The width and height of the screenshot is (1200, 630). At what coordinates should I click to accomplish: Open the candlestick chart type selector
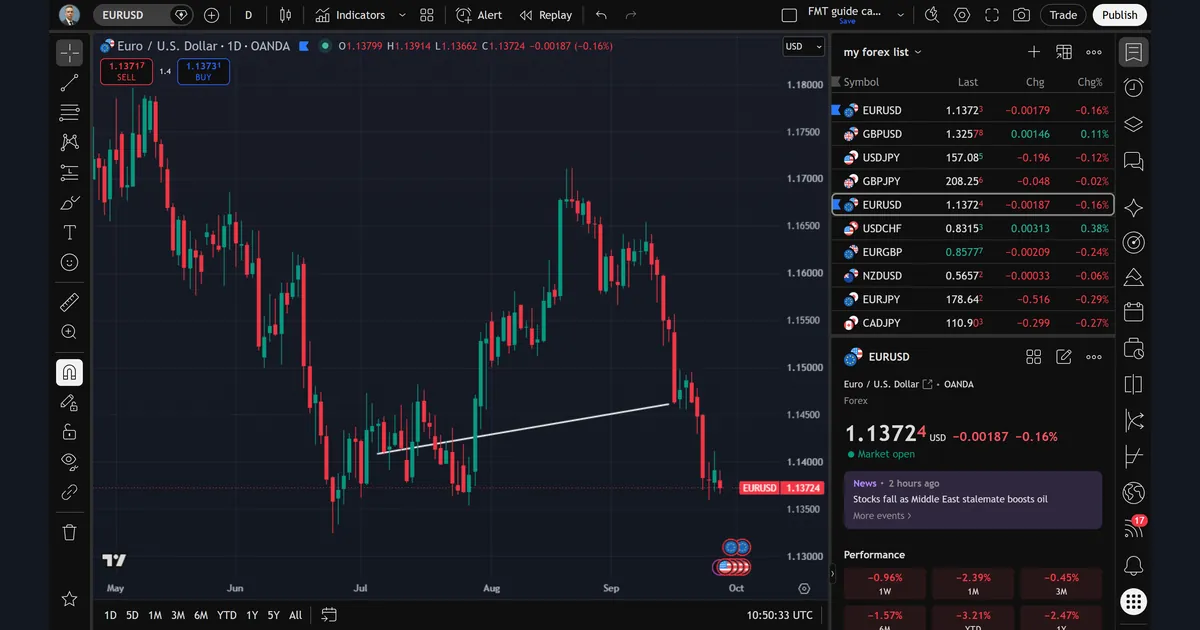click(286, 15)
